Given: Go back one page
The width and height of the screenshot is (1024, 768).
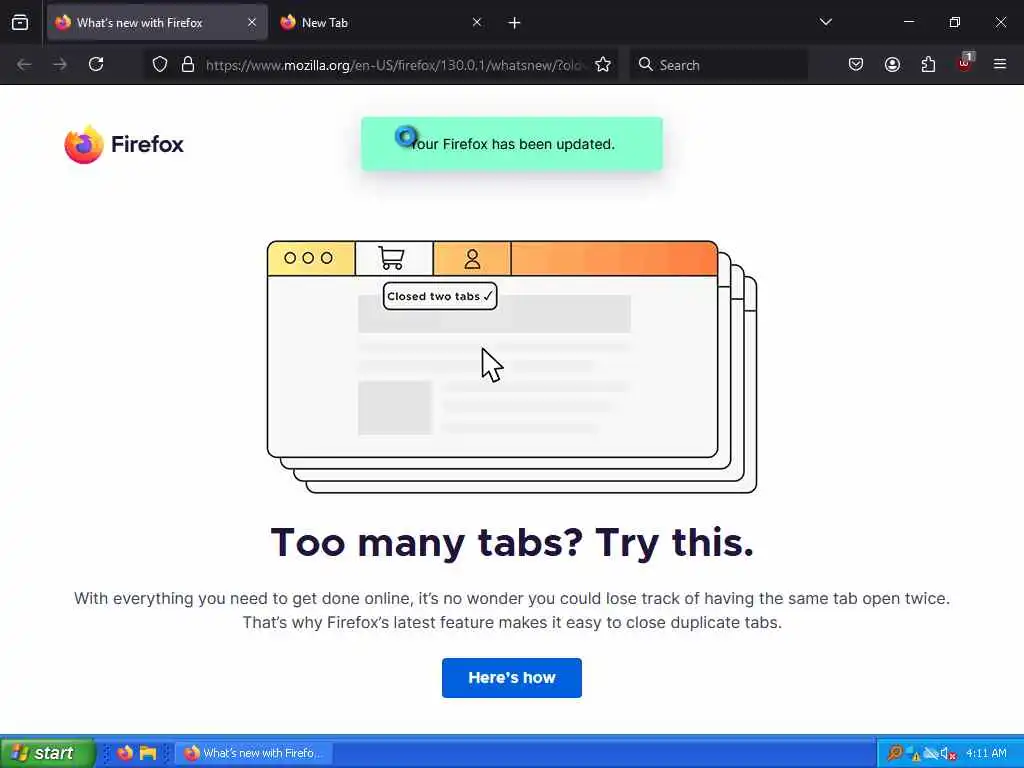Looking at the screenshot, I should 24,64.
